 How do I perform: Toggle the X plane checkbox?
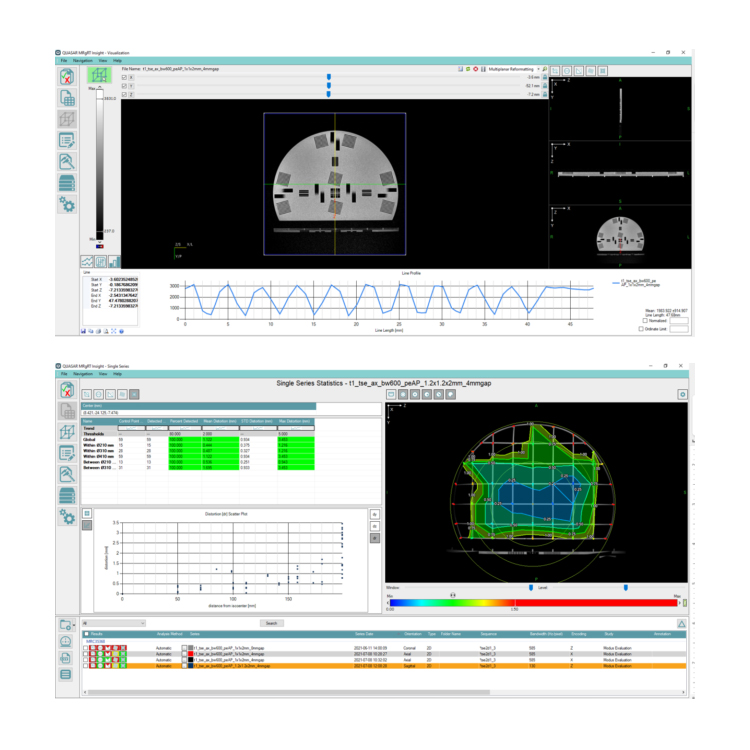coord(124,76)
